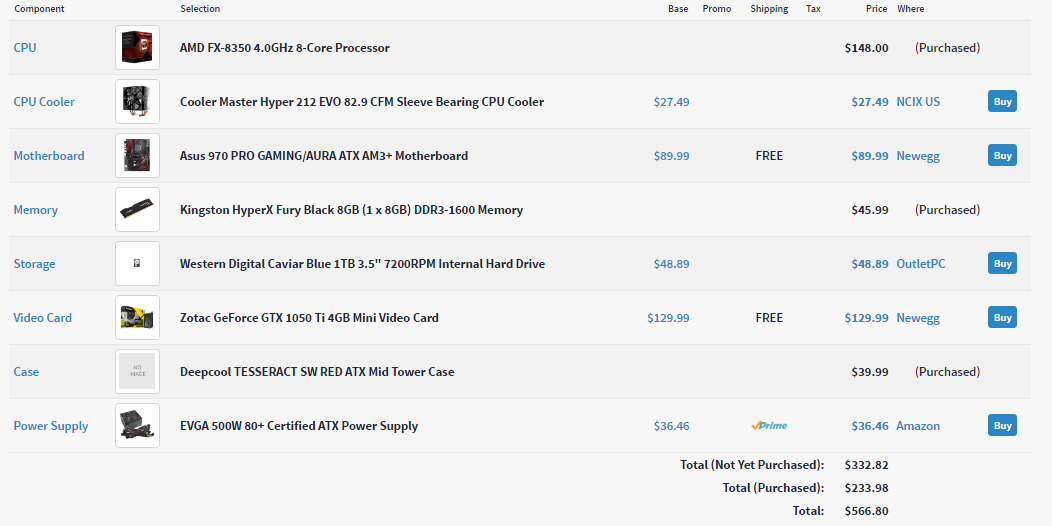Click the (Purchased) label in Memory row

coord(947,210)
